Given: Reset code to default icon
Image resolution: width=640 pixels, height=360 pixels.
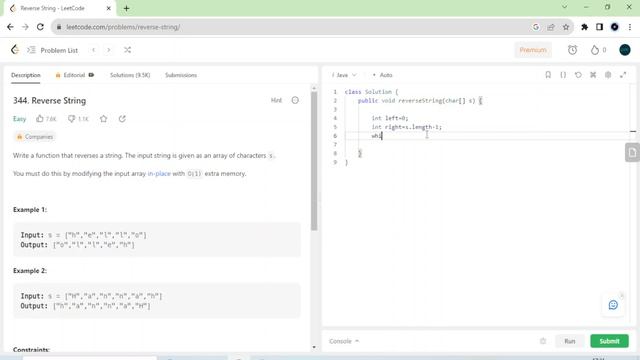Looking at the screenshot, I should pos(578,75).
